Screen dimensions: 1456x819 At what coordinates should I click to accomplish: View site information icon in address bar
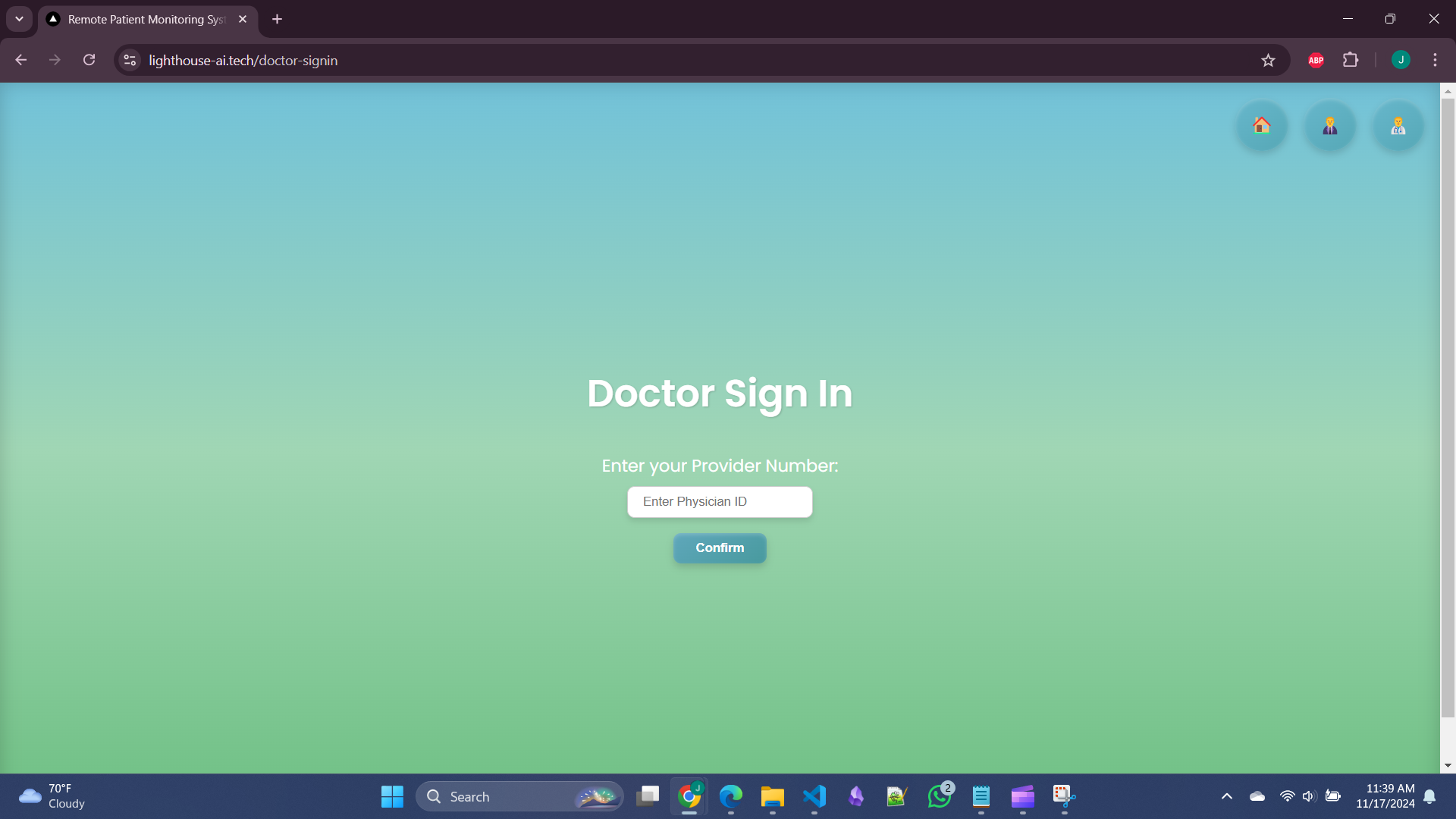pyautogui.click(x=130, y=60)
